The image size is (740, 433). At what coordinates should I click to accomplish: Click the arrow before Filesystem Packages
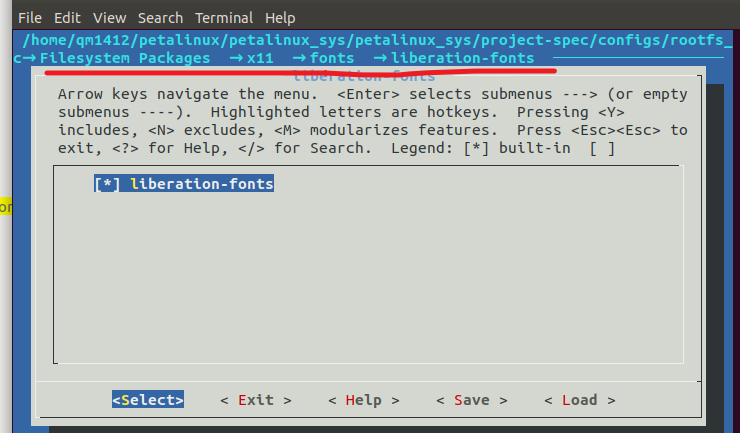pos(30,59)
